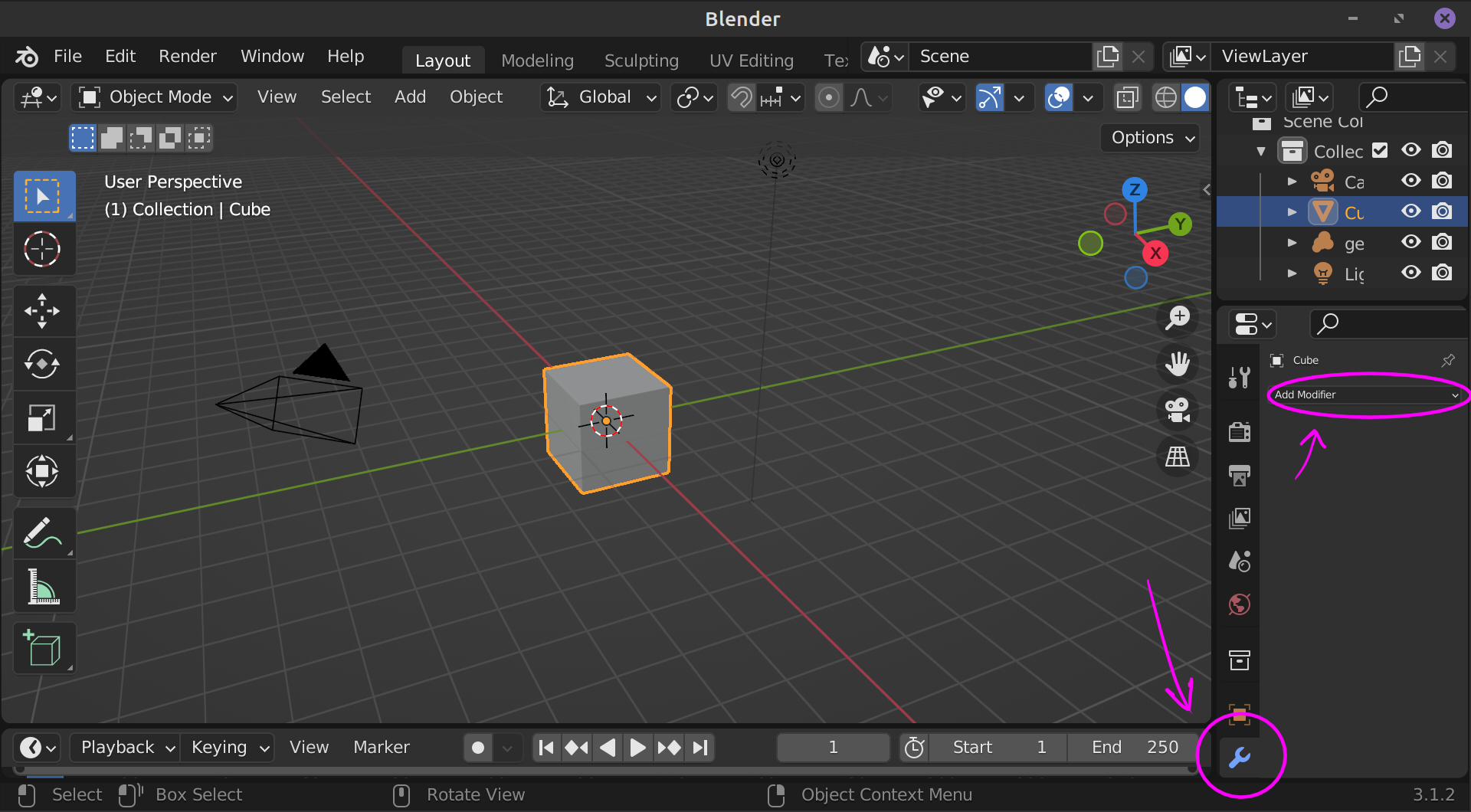Click the End frame 250 field
Viewport: 1471px width, 812px height.
coord(1135,748)
